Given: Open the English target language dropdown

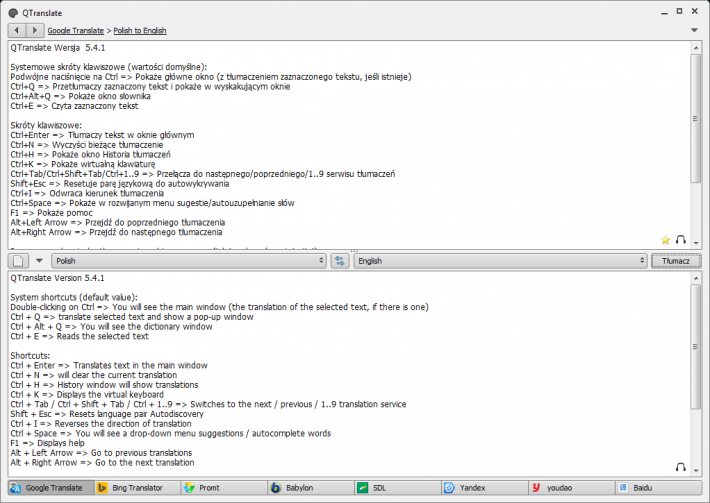Looking at the screenshot, I should coord(500,261).
